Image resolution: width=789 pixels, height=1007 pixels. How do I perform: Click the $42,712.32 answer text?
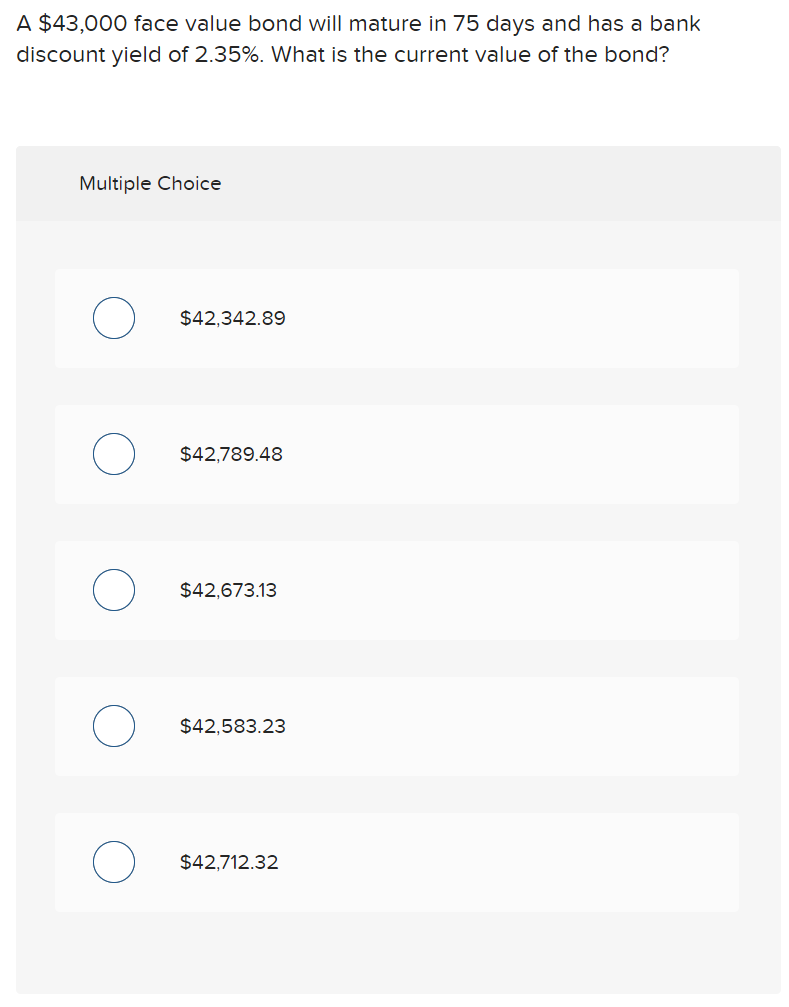coord(229,862)
